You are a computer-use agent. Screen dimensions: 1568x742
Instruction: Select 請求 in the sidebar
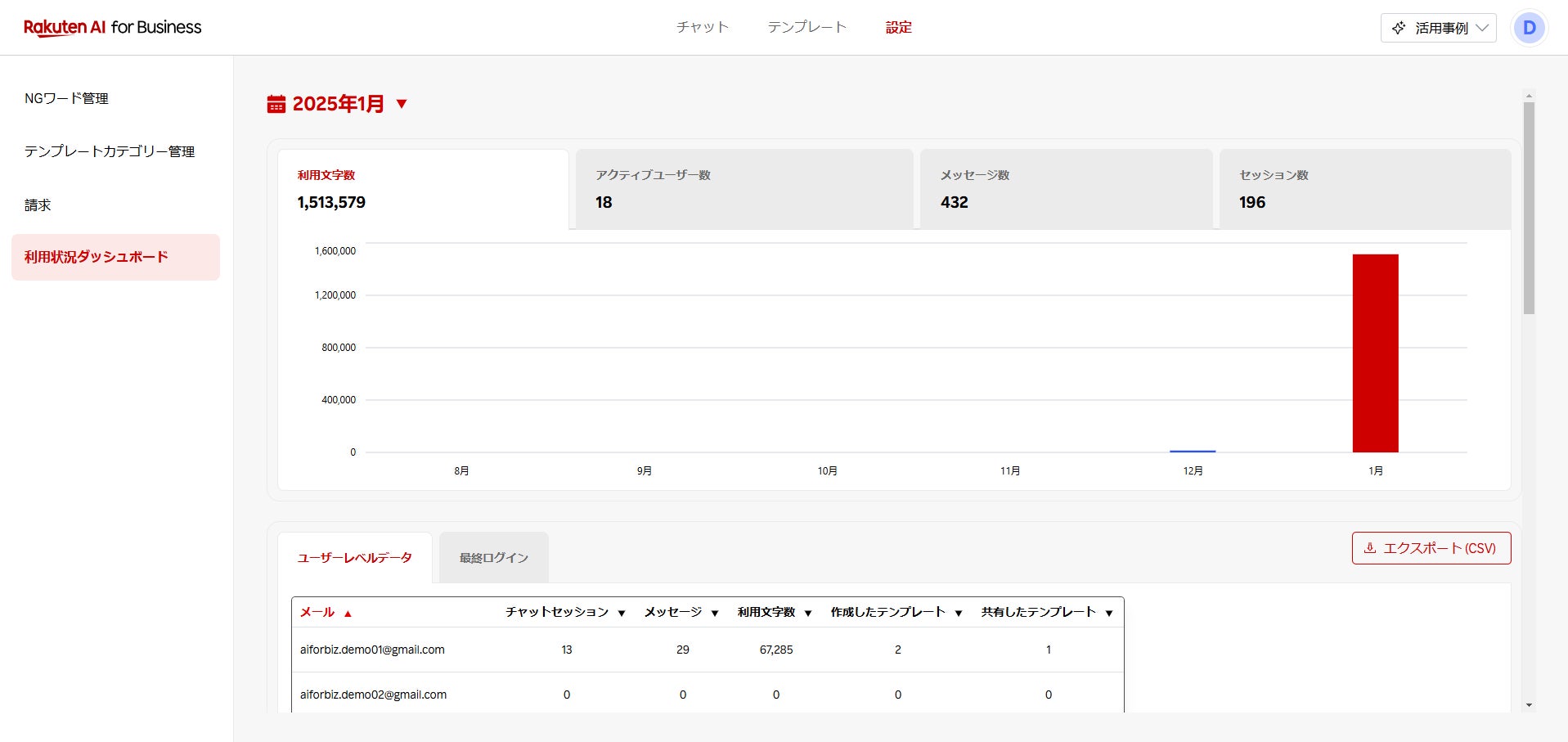point(38,205)
